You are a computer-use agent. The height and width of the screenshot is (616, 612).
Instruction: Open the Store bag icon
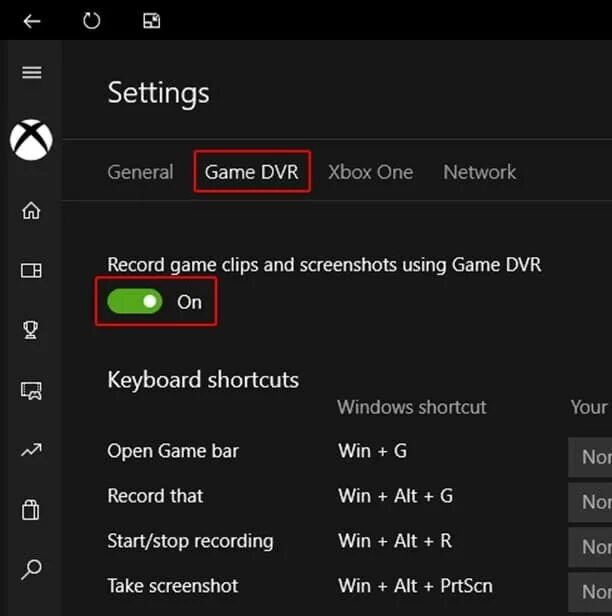click(32, 510)
